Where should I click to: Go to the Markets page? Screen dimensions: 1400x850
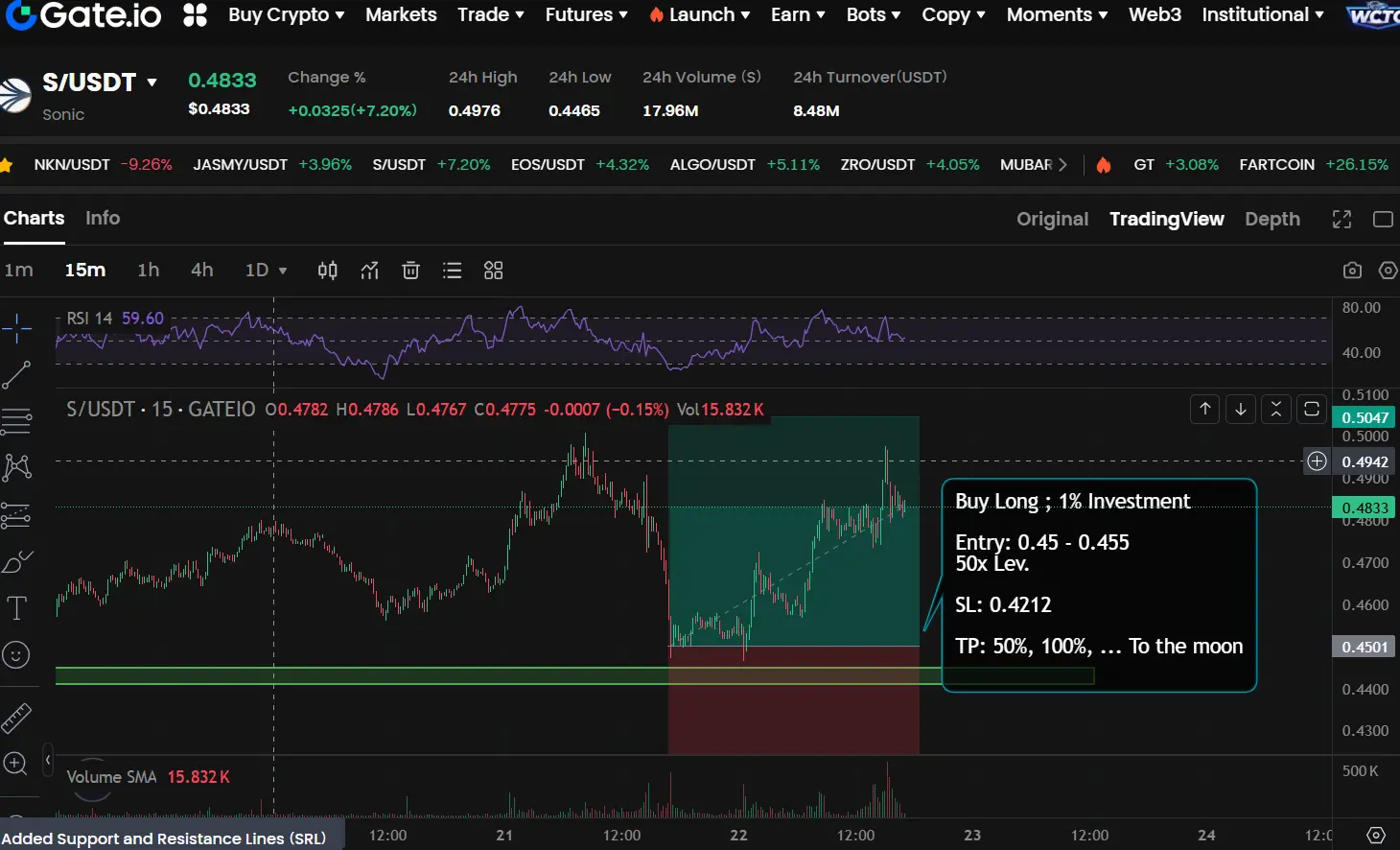click(x=401, y=14)
